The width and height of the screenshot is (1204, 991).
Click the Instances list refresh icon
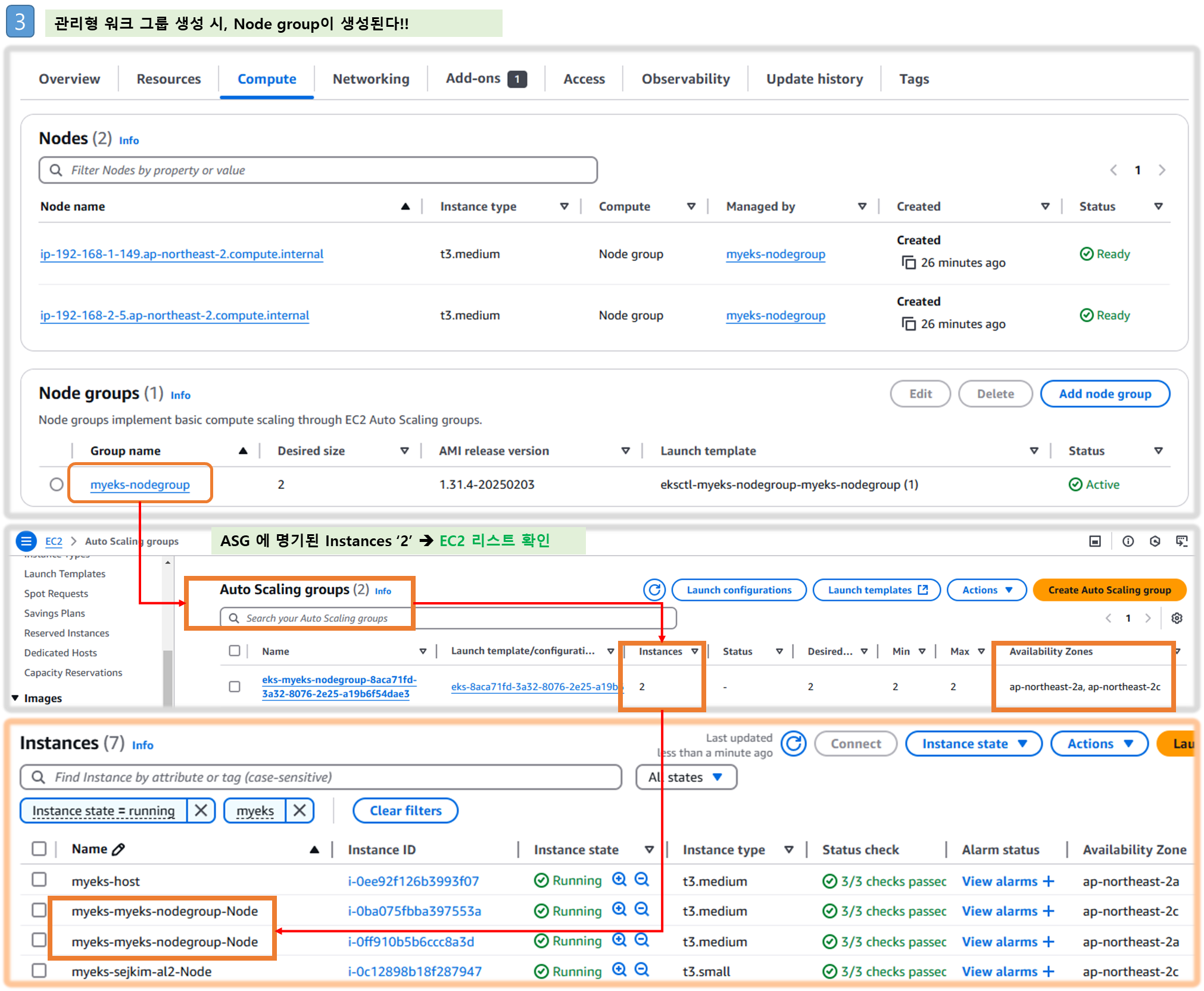[x=794, y=743]
